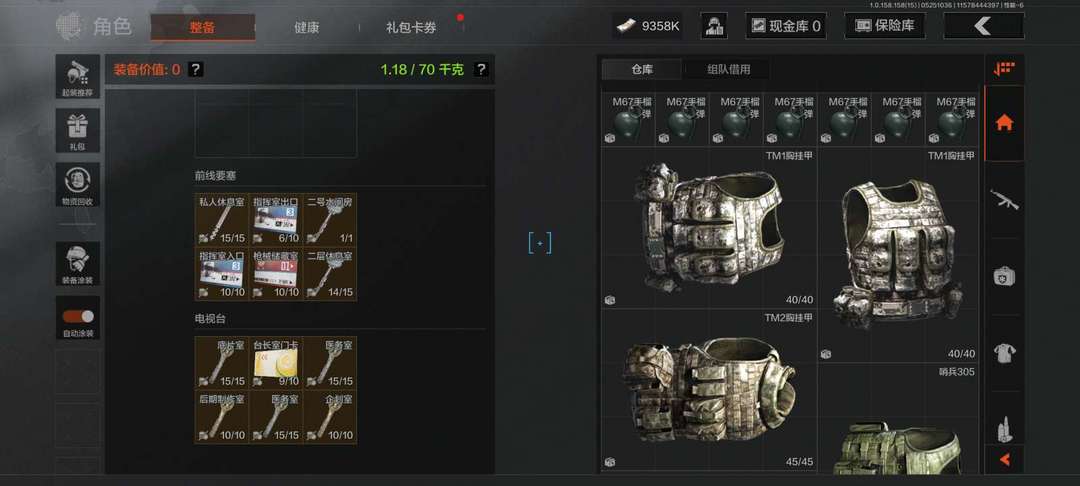Select the TM2胸挂甲 vest in storage
Viewport: 1080px width, 486px height.
click(x=709, y=390)
